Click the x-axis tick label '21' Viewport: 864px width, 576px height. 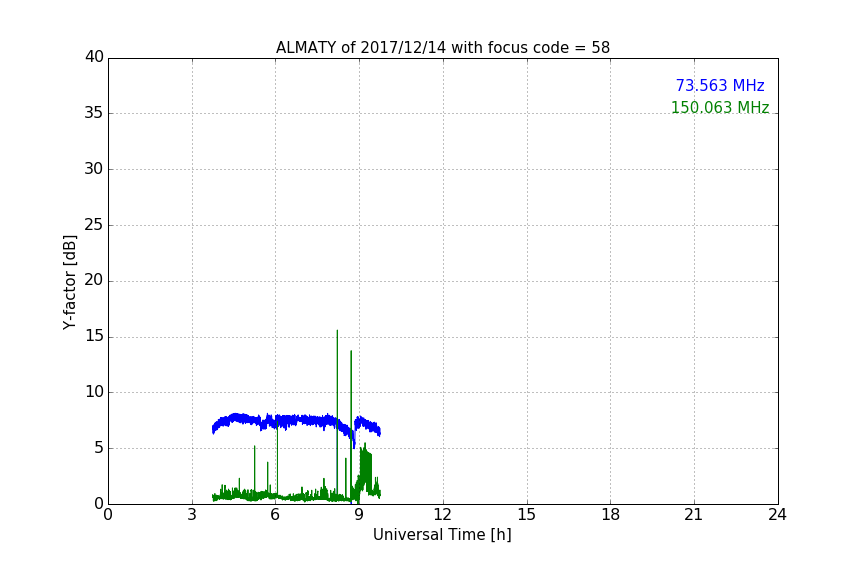coord(694,515)
